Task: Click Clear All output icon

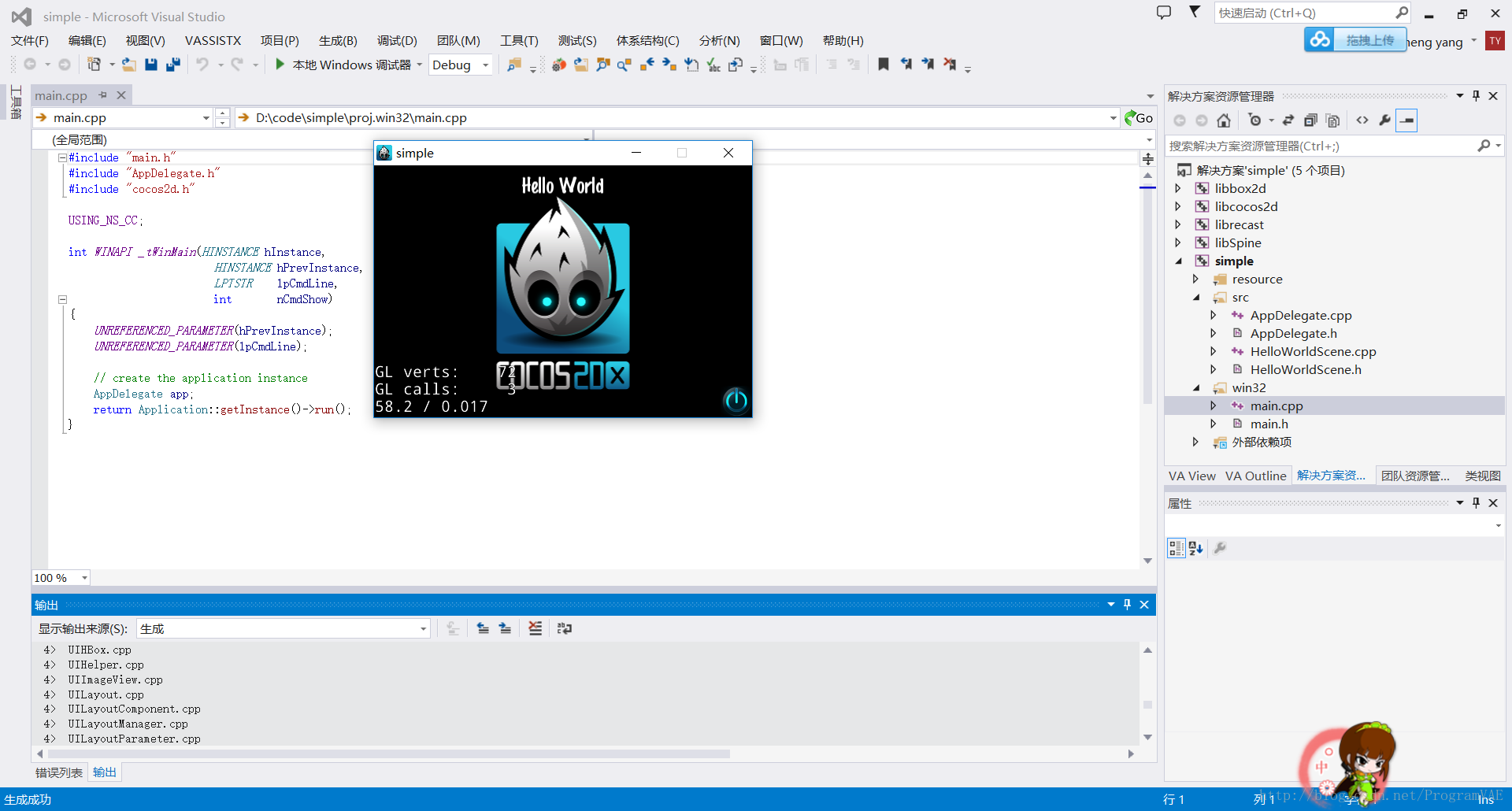Action: (x=535, y=628)
